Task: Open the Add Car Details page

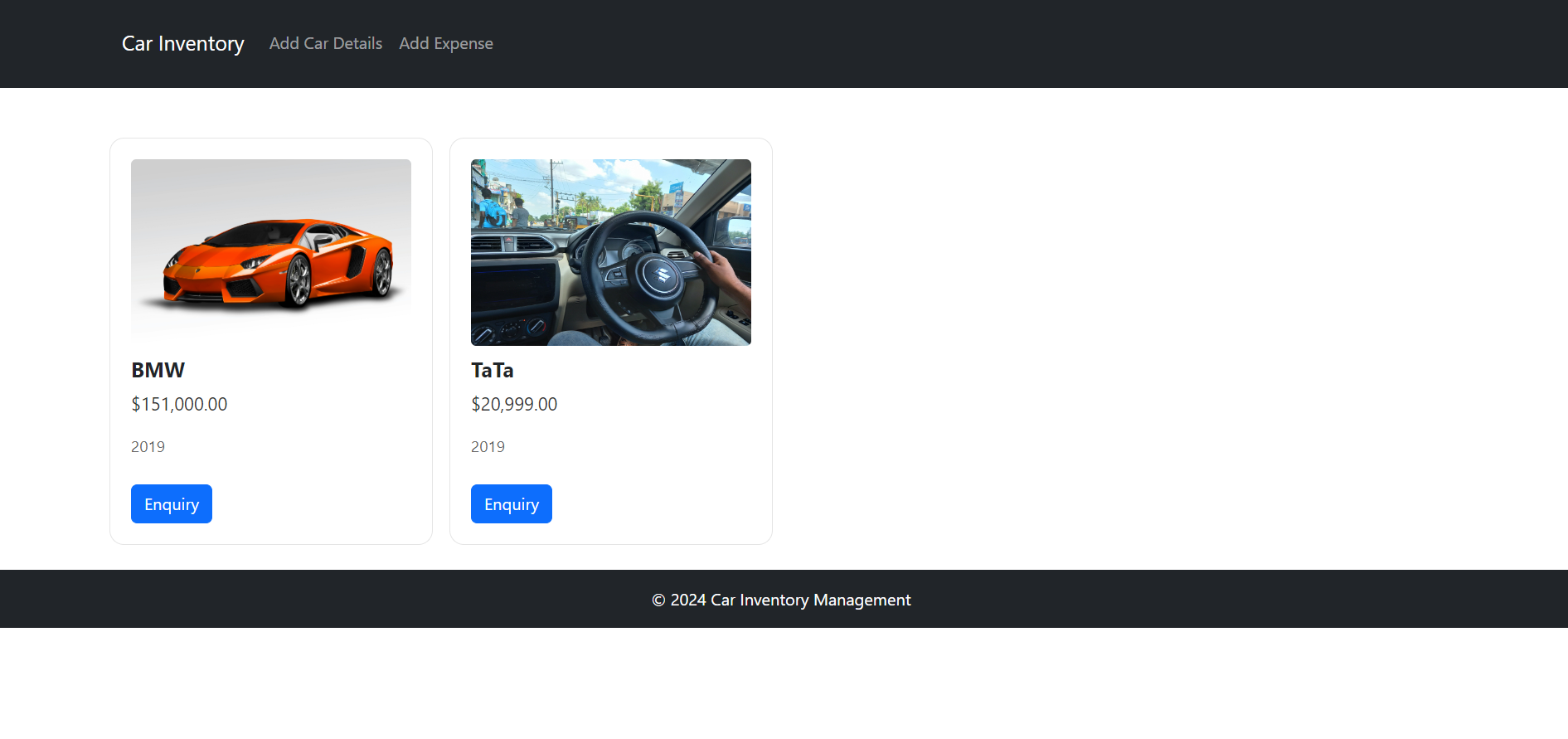Action: click(325, 43)
